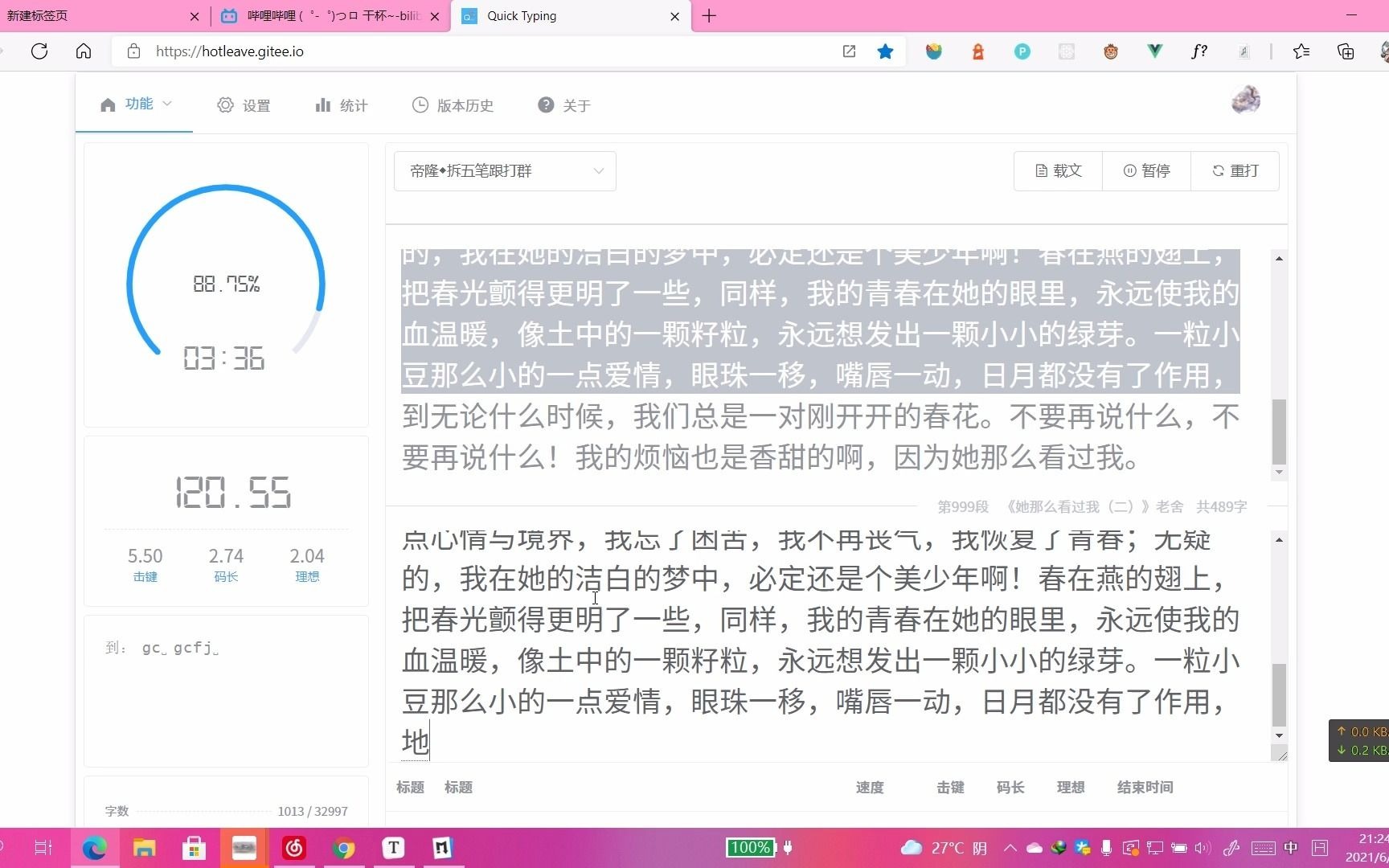The image size is (1389, 868).
Task: Click the question mark icon beside 关于
Action: 546,105
